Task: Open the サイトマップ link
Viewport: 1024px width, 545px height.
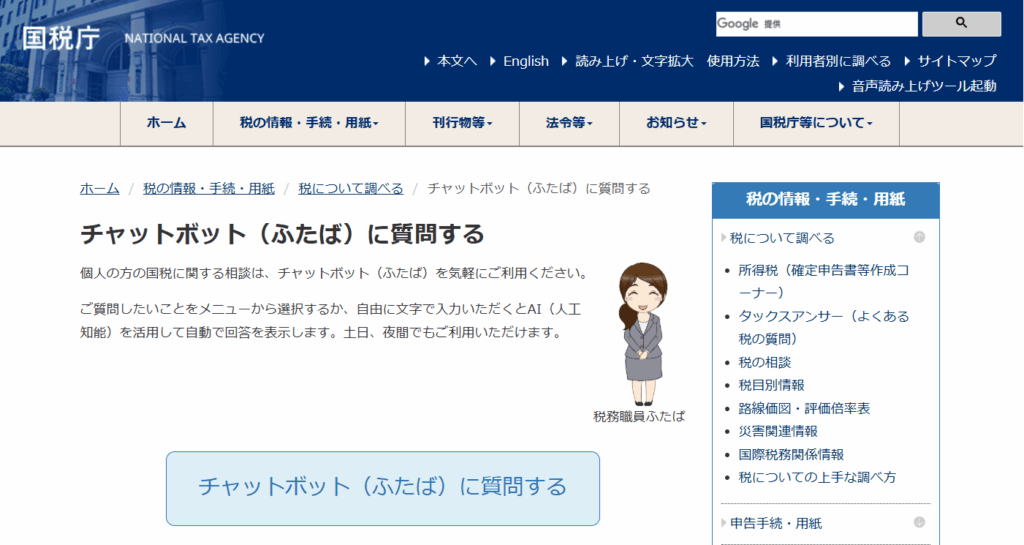Action: click(x=957, y=61)
